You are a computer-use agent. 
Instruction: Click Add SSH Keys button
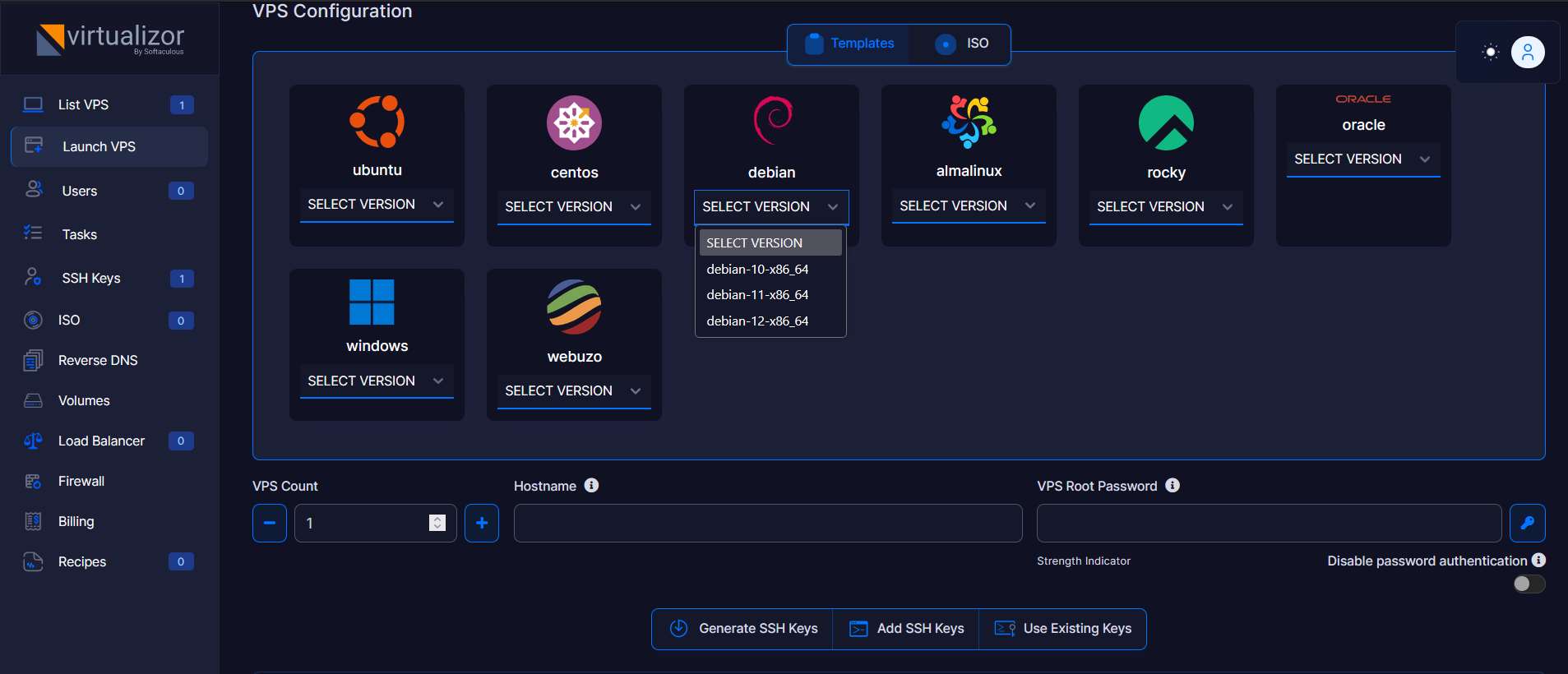pos(906,629)
